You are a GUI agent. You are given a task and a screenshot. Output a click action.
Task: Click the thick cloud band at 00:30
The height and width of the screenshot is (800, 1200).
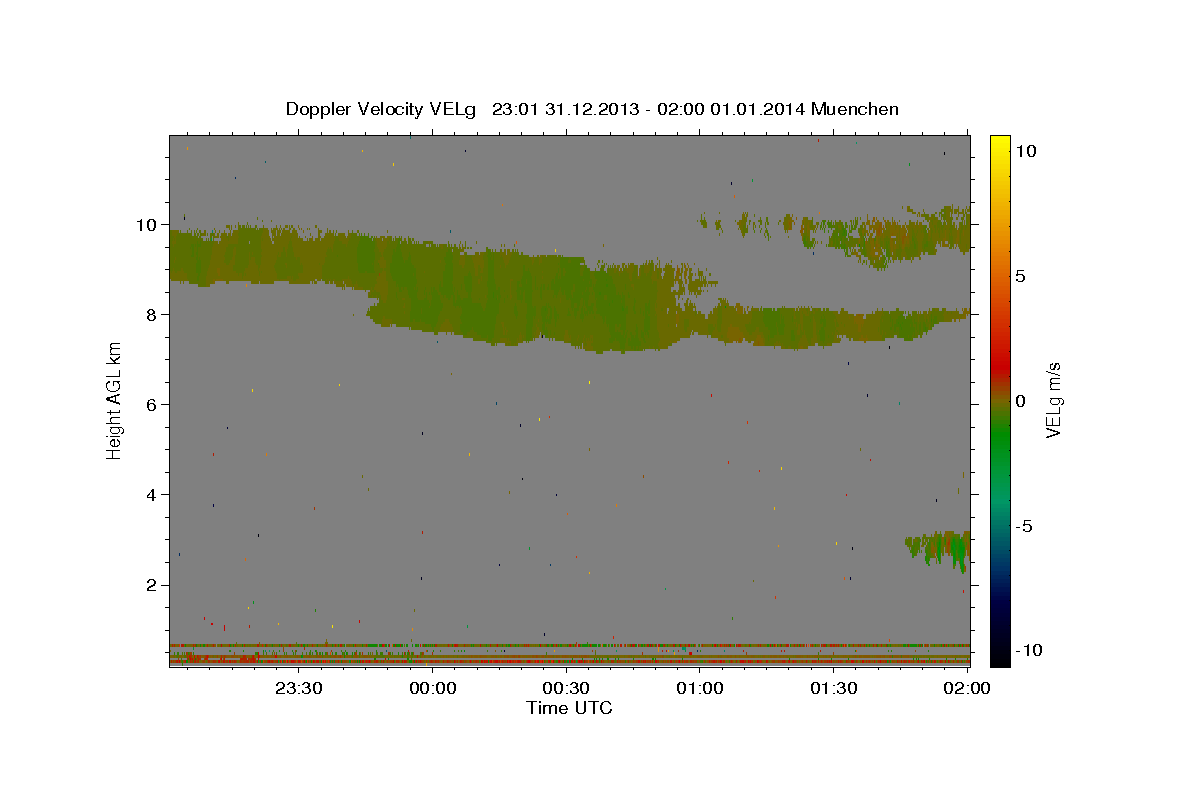(566, 300)
